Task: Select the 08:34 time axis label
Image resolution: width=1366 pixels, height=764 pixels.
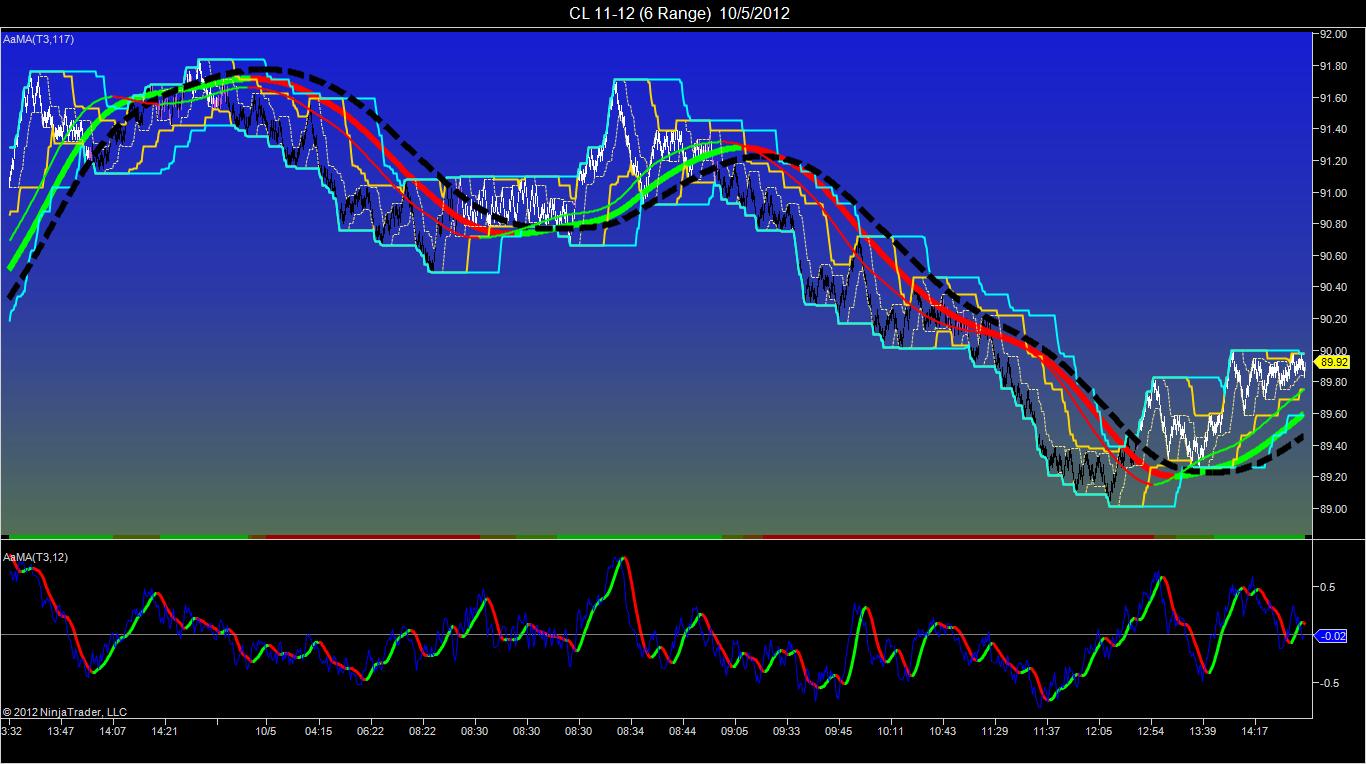Action: 631,731
